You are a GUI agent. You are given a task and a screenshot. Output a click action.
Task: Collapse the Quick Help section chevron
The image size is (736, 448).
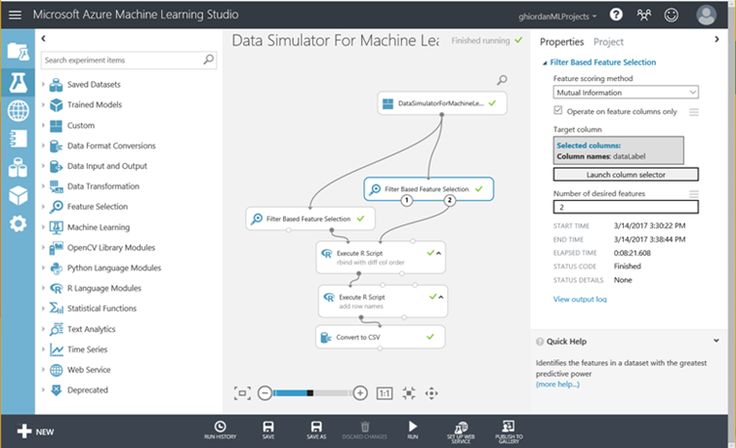716,340
